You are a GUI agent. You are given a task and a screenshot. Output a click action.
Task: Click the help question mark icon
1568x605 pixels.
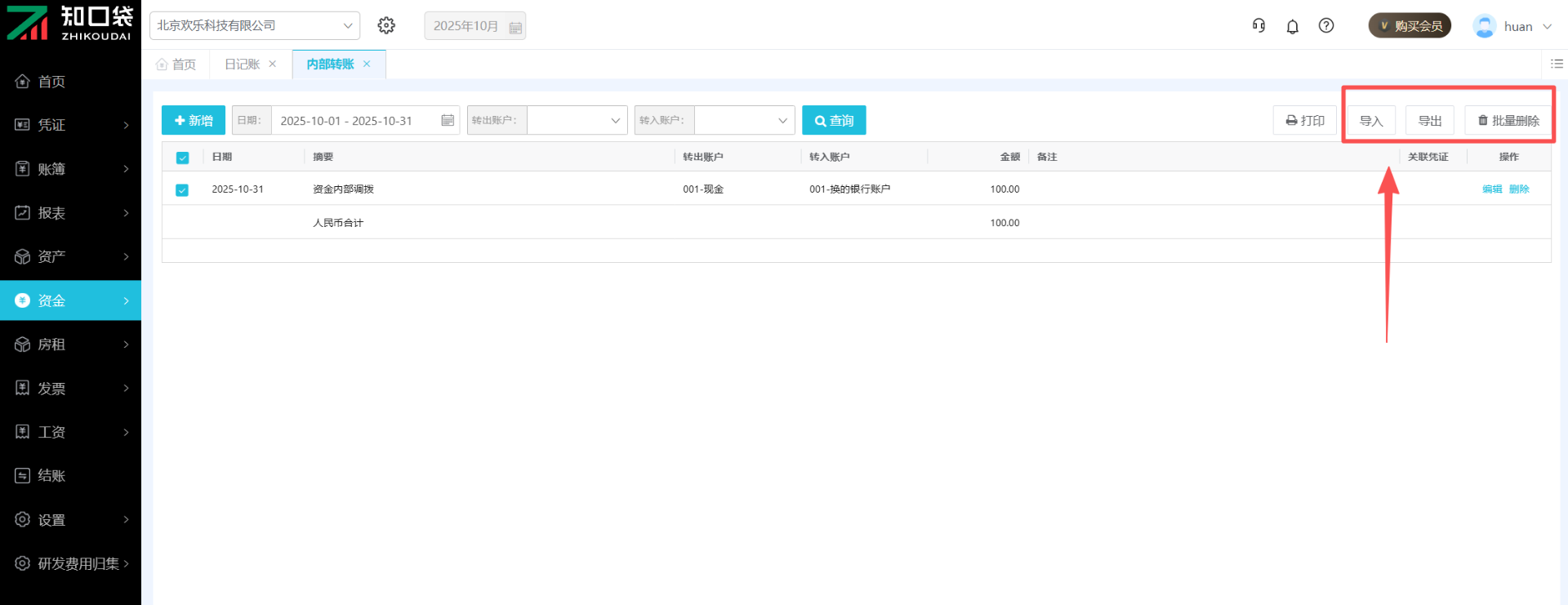click(1326, 25)
